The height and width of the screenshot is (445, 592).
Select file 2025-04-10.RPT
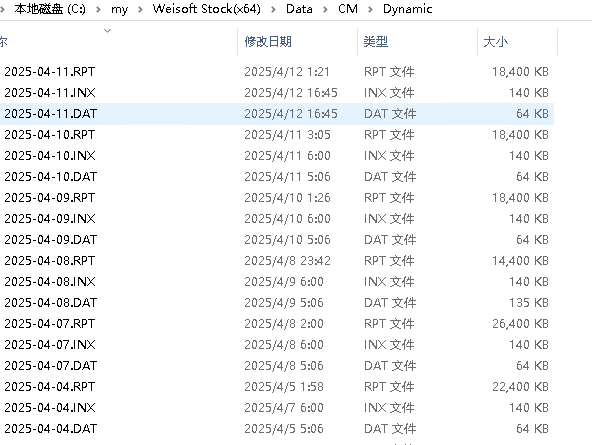49,134
